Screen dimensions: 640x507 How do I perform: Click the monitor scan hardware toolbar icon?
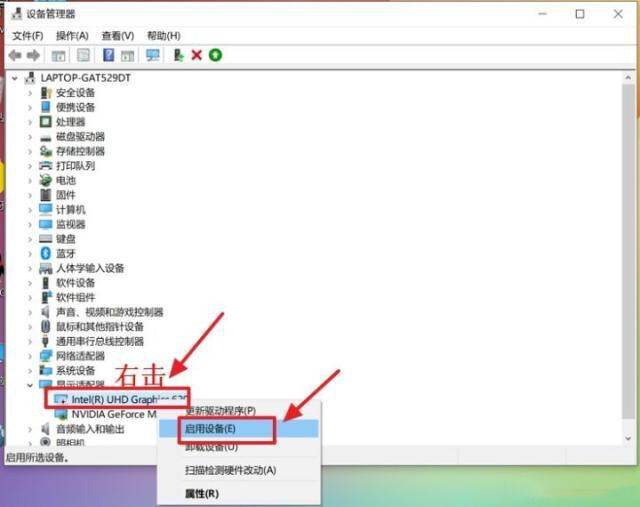[153, 55]
